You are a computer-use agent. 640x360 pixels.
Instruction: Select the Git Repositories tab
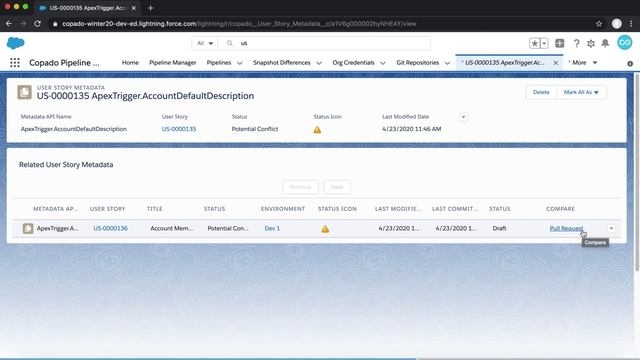coord(418,62)
